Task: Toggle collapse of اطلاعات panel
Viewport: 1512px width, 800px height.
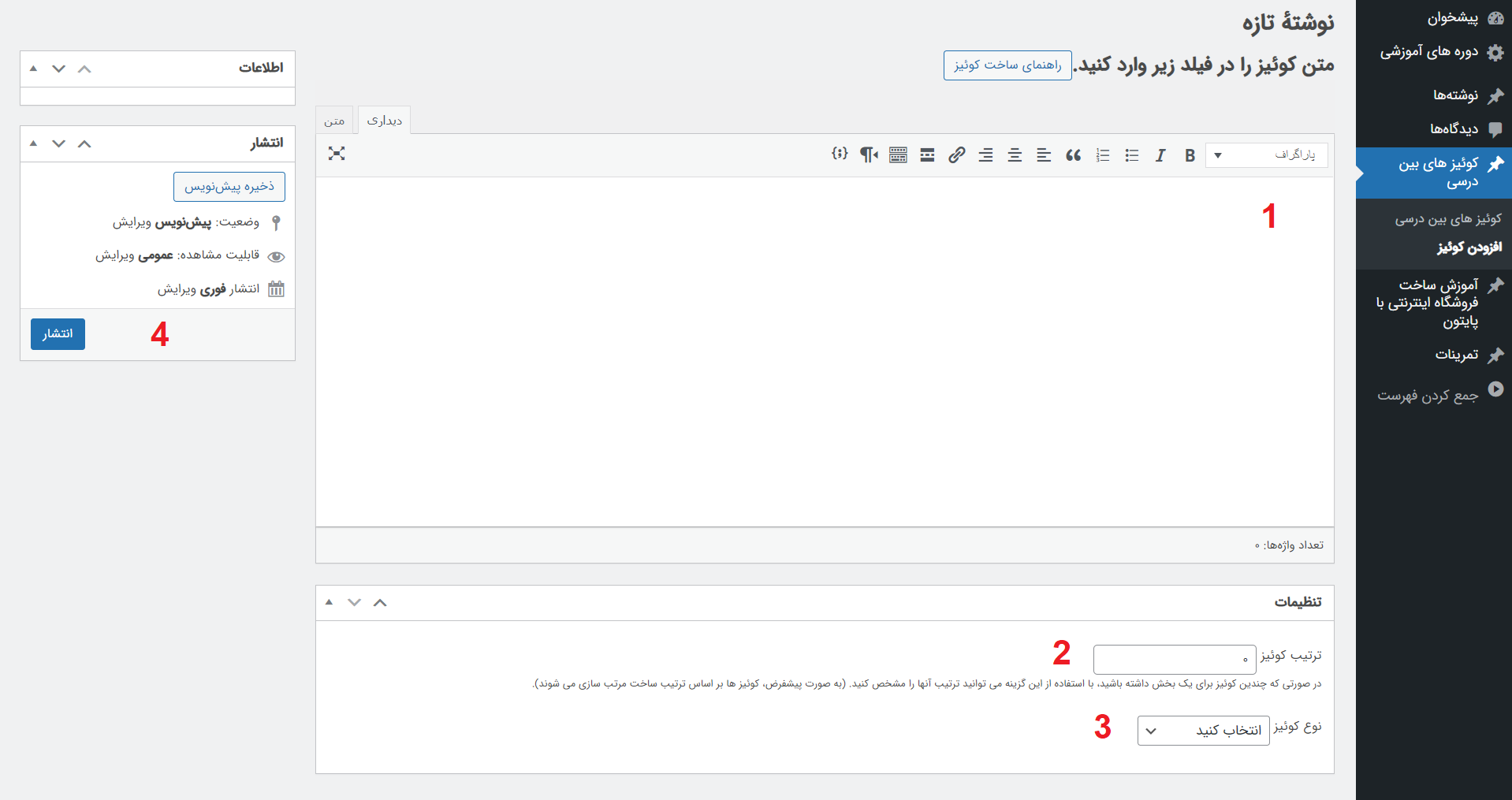Action: tap(33, 69)
